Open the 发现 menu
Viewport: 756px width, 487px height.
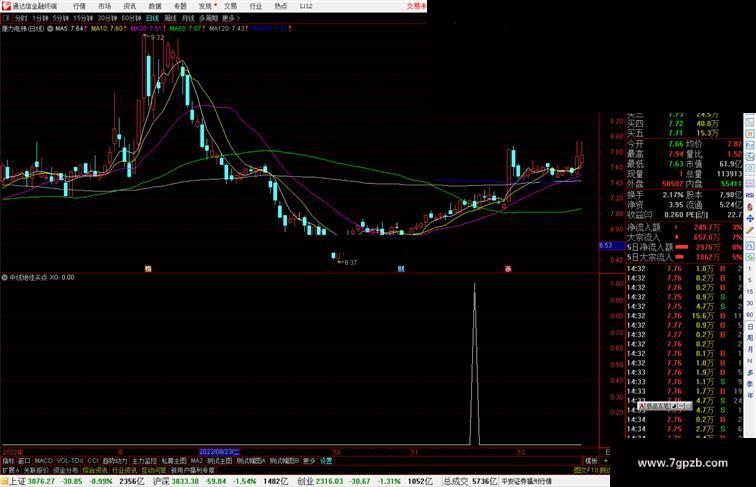click(x=205, y=6)
